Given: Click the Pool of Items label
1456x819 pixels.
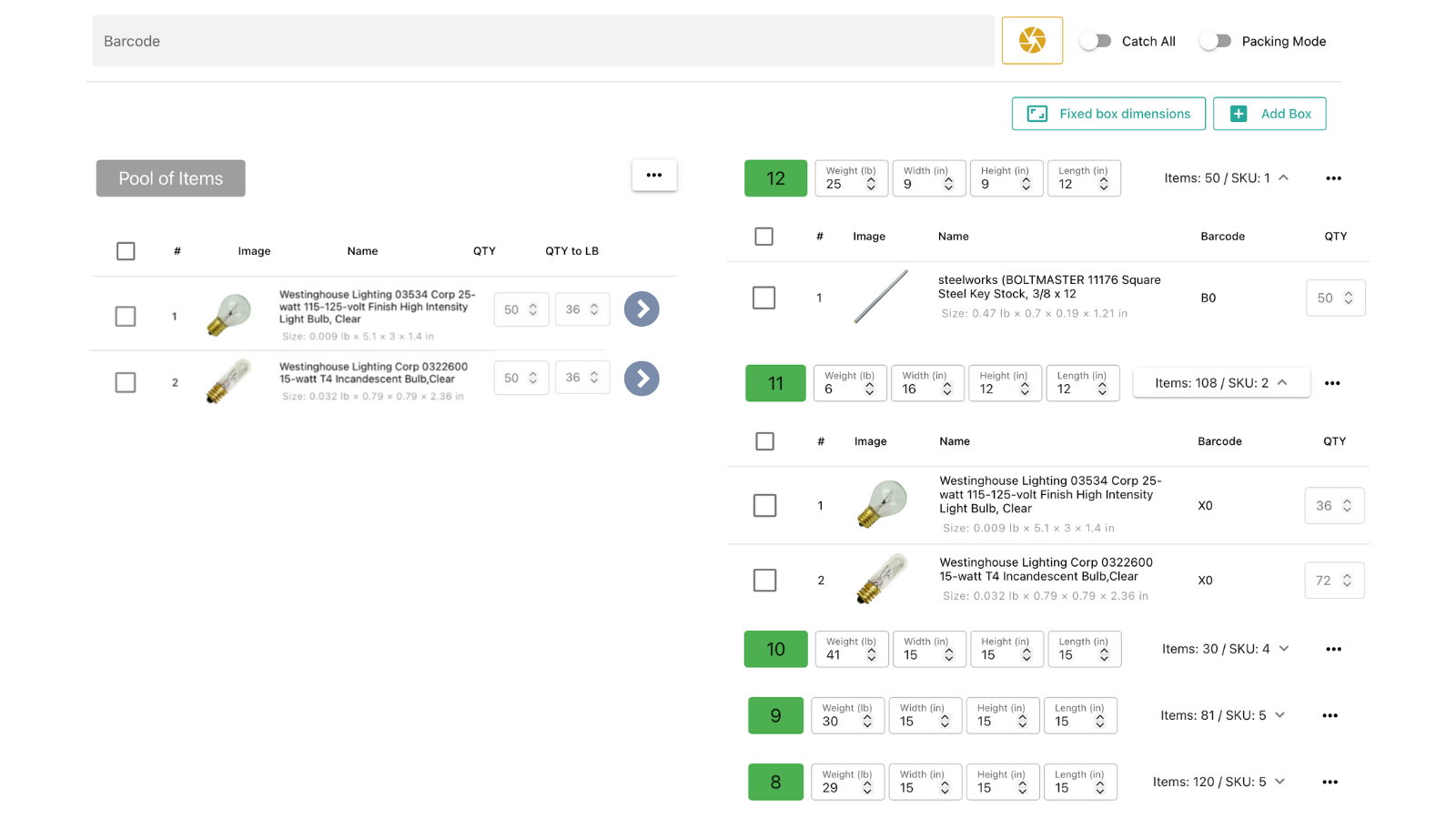Looking at the screenshot, I should (x=170, y=178).
